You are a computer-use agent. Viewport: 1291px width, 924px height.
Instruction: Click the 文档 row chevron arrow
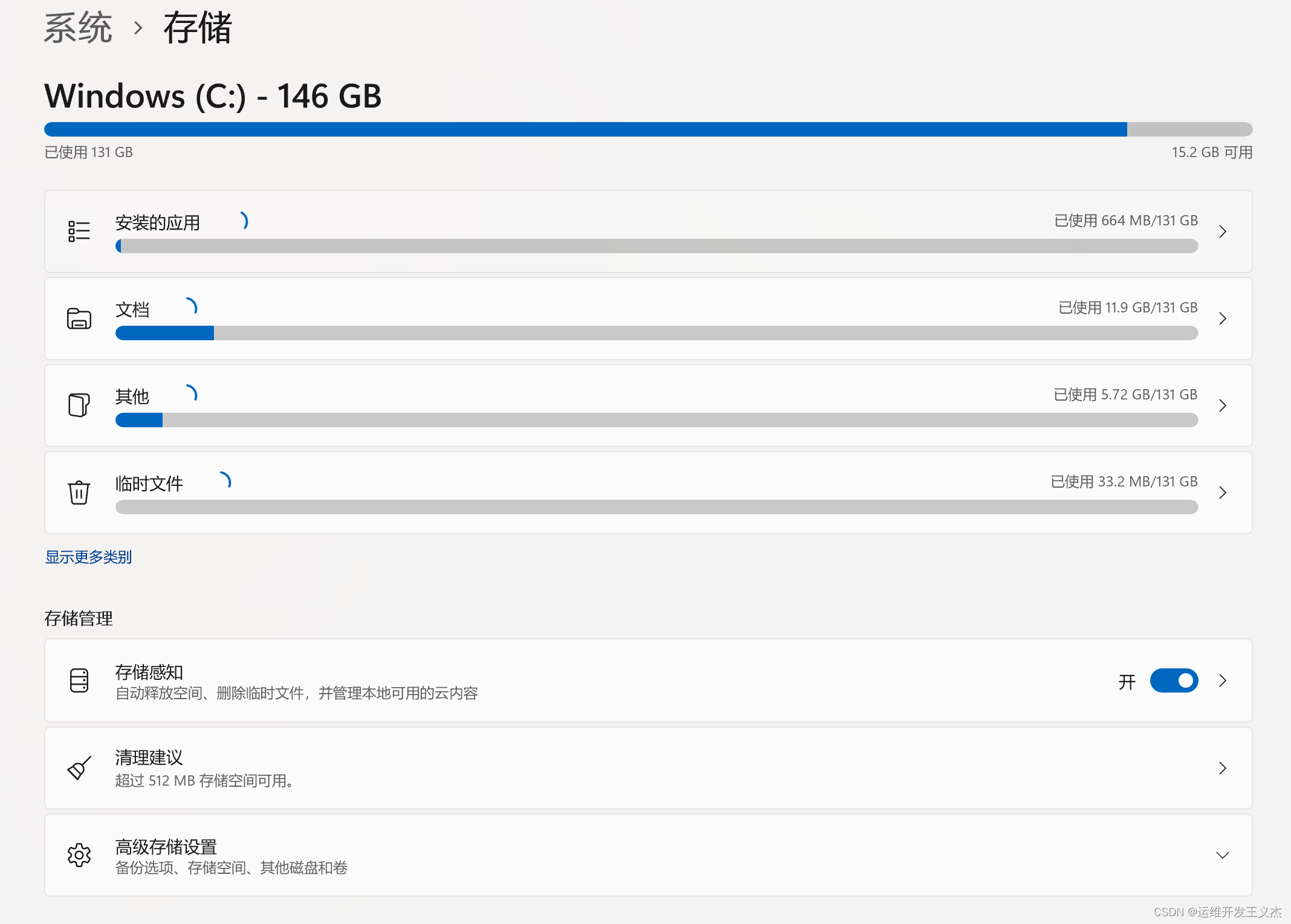pyautogui.click(x=1223, y=318)
